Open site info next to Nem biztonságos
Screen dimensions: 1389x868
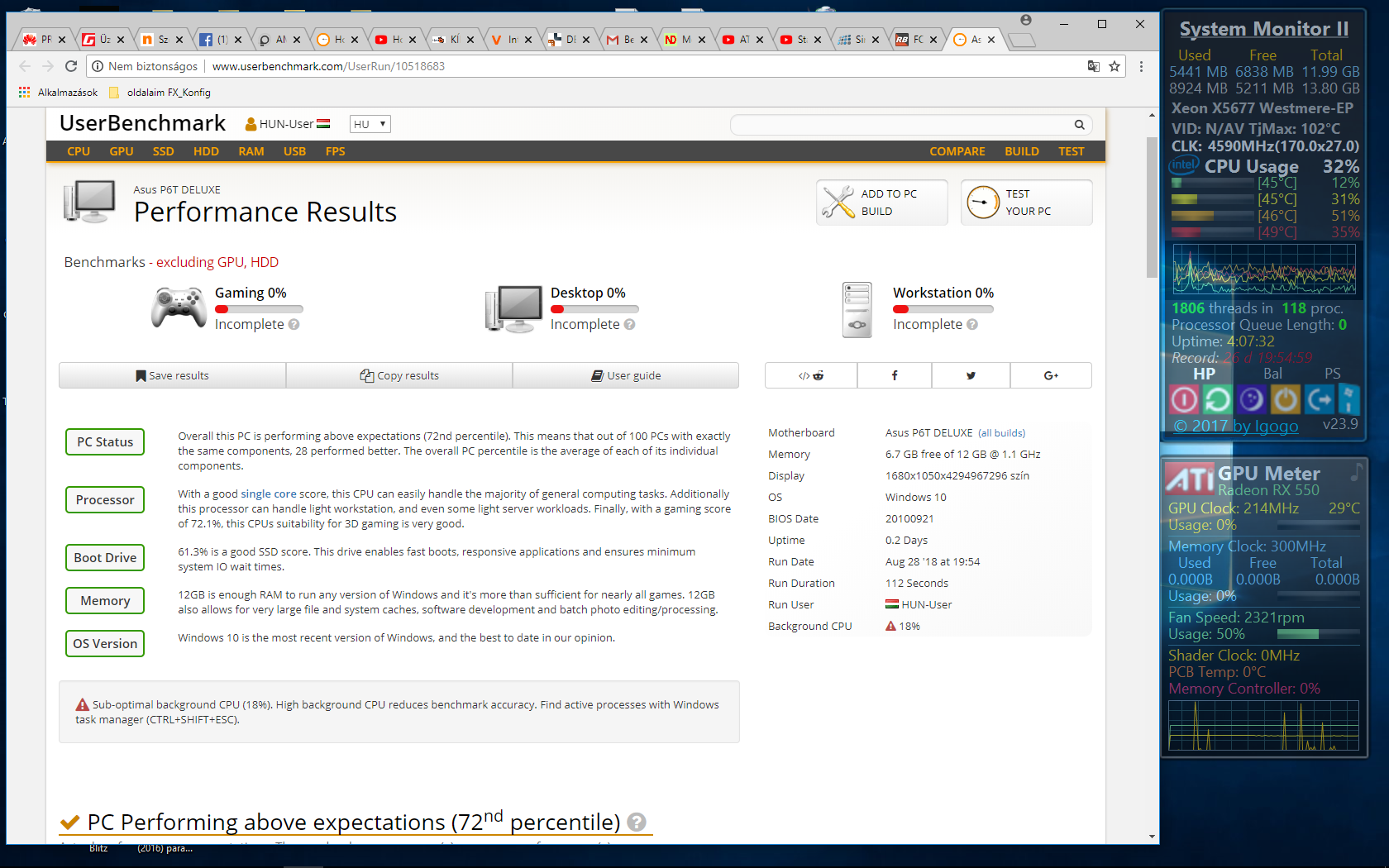98,66
